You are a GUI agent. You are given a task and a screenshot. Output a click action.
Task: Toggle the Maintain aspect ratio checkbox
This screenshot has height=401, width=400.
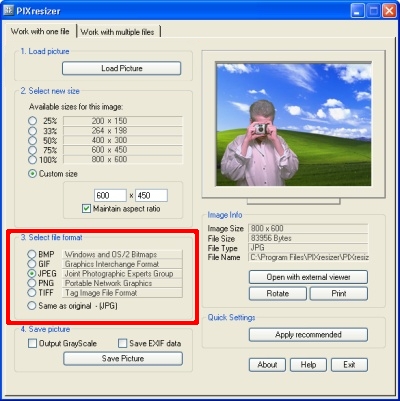(x=86, y=209)
